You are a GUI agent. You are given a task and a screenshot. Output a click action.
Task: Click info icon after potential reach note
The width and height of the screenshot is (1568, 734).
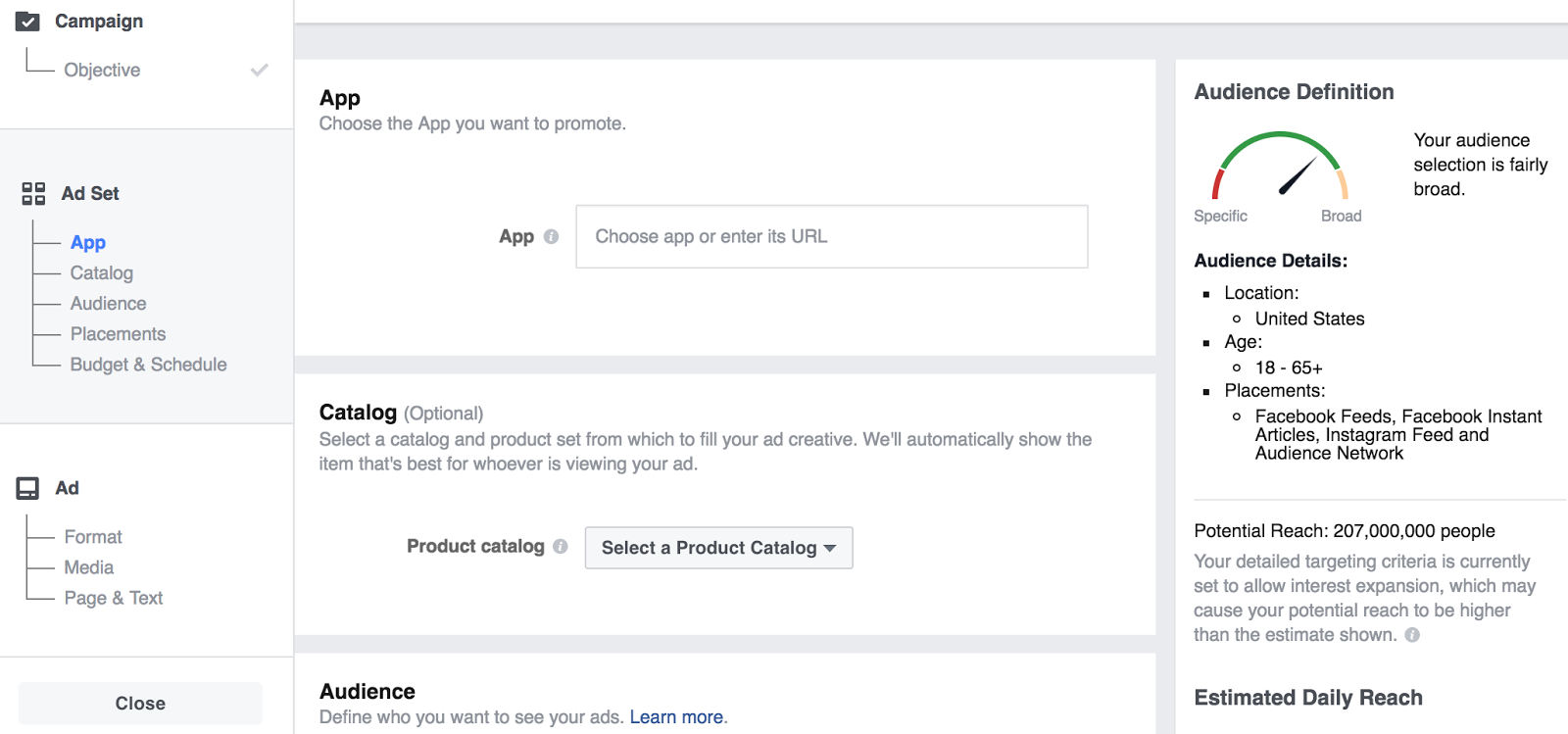(x=1412, y=635)
